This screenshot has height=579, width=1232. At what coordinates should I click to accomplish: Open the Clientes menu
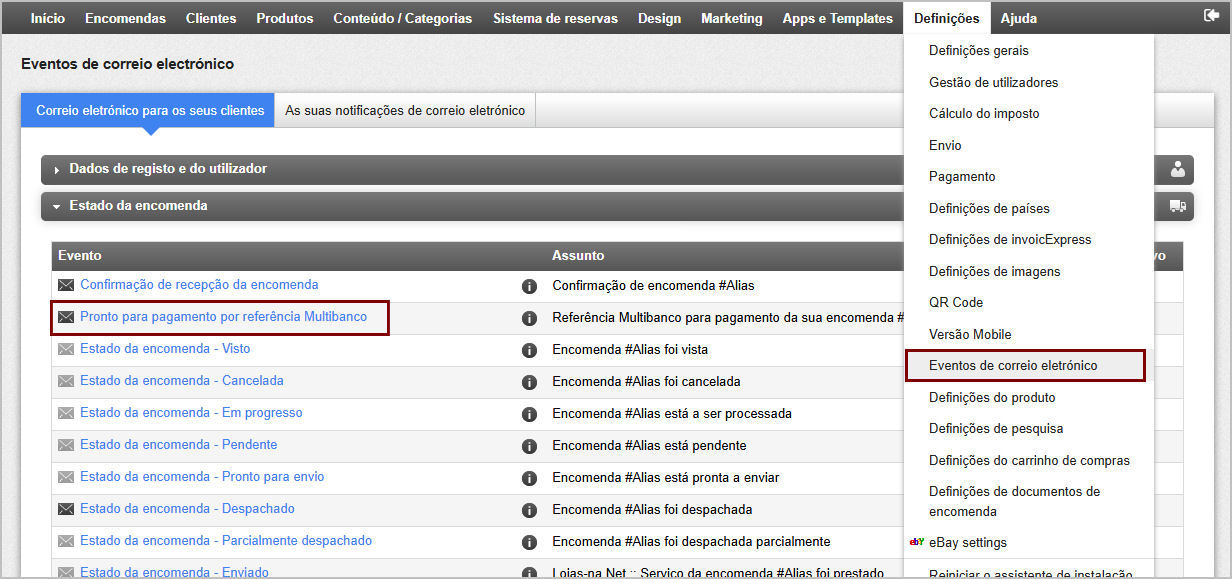[x=211, y=18]
